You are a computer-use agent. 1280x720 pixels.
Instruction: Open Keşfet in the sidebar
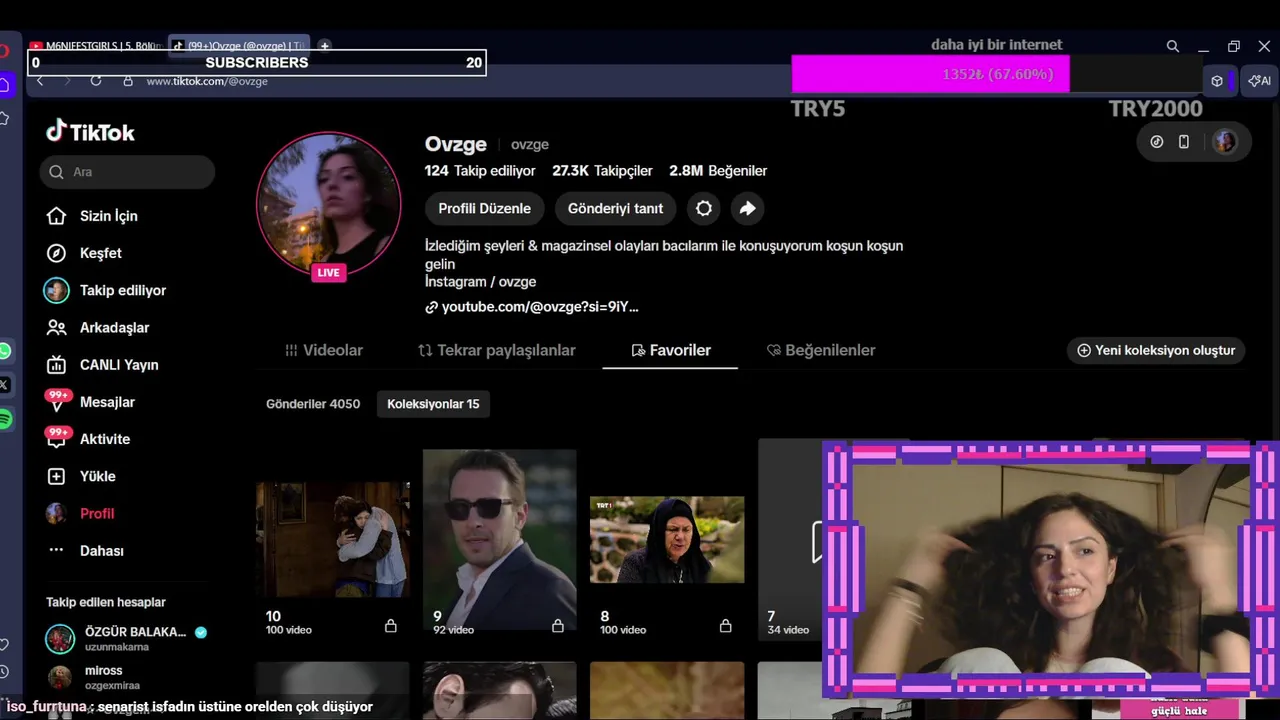coord(100,253)
